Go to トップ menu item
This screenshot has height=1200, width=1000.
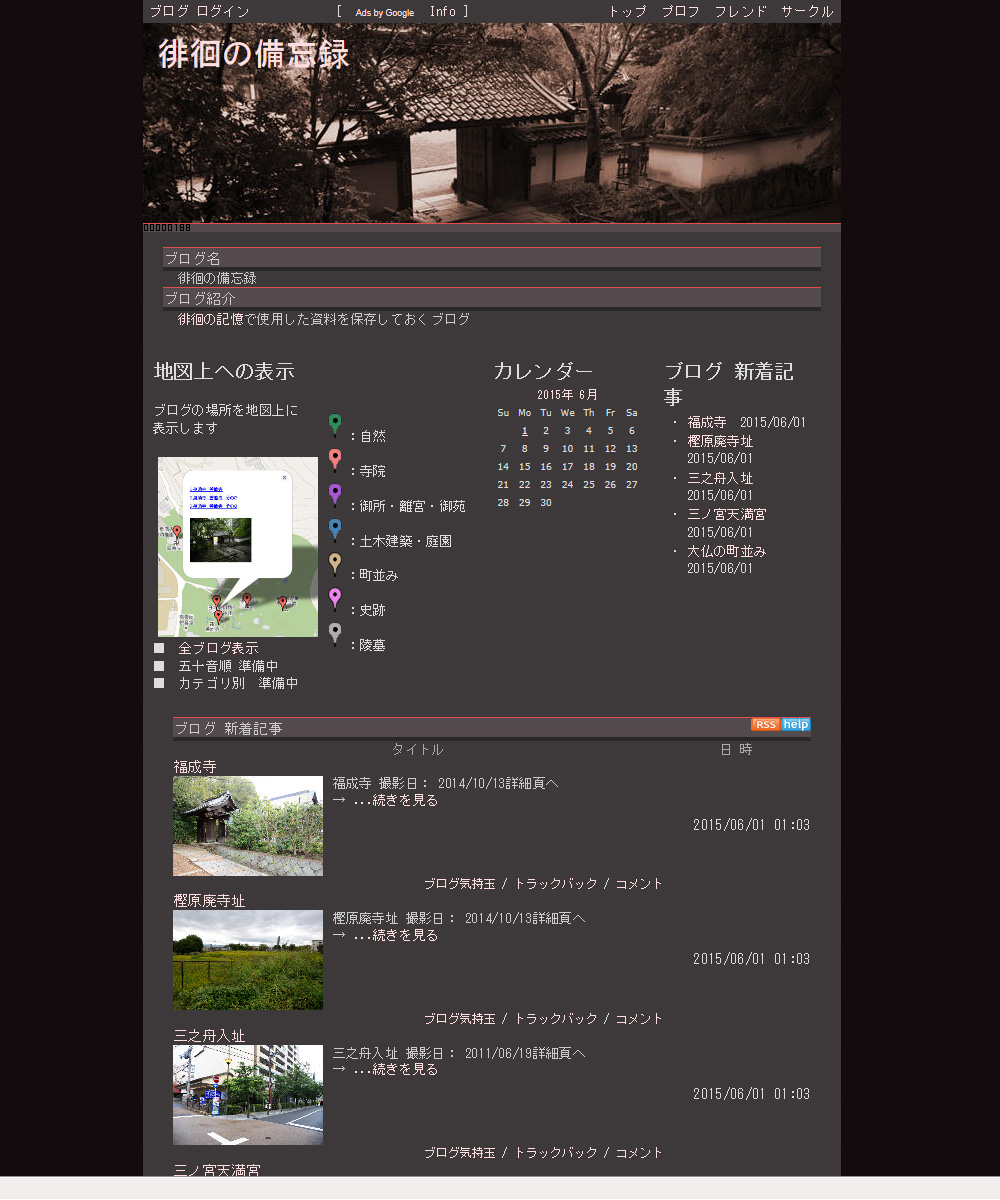tap(627, 12)
